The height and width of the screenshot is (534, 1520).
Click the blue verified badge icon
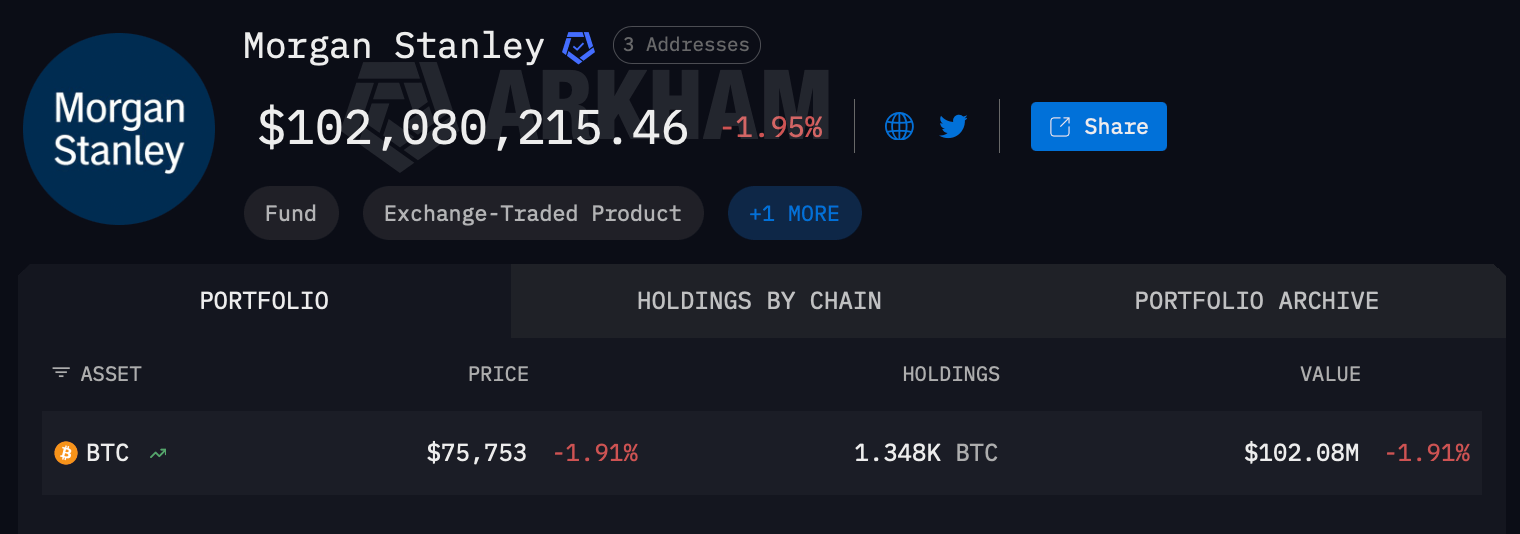pos(578,46)
